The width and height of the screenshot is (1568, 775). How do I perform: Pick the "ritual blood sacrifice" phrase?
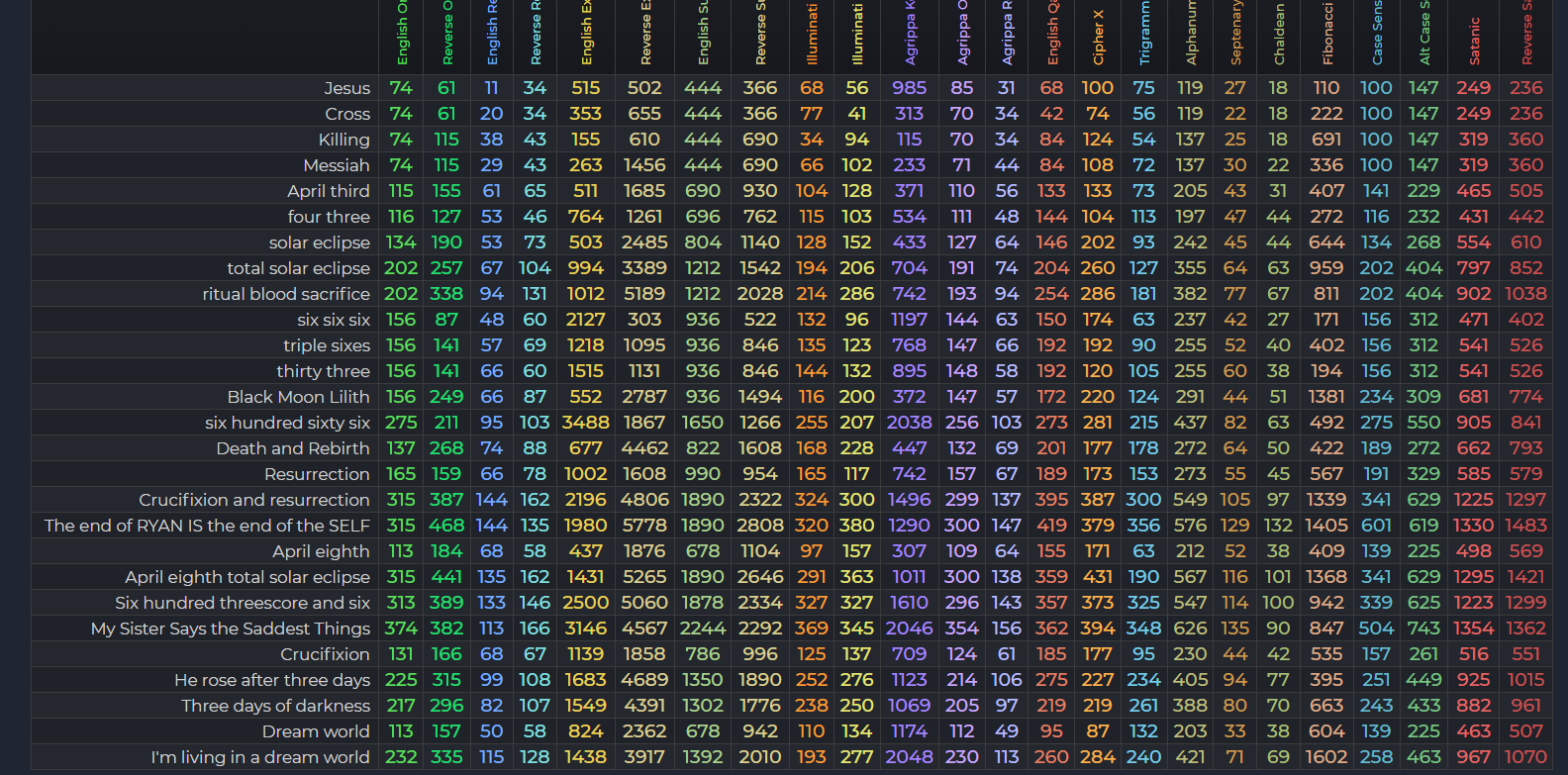[x=286, y=294]
